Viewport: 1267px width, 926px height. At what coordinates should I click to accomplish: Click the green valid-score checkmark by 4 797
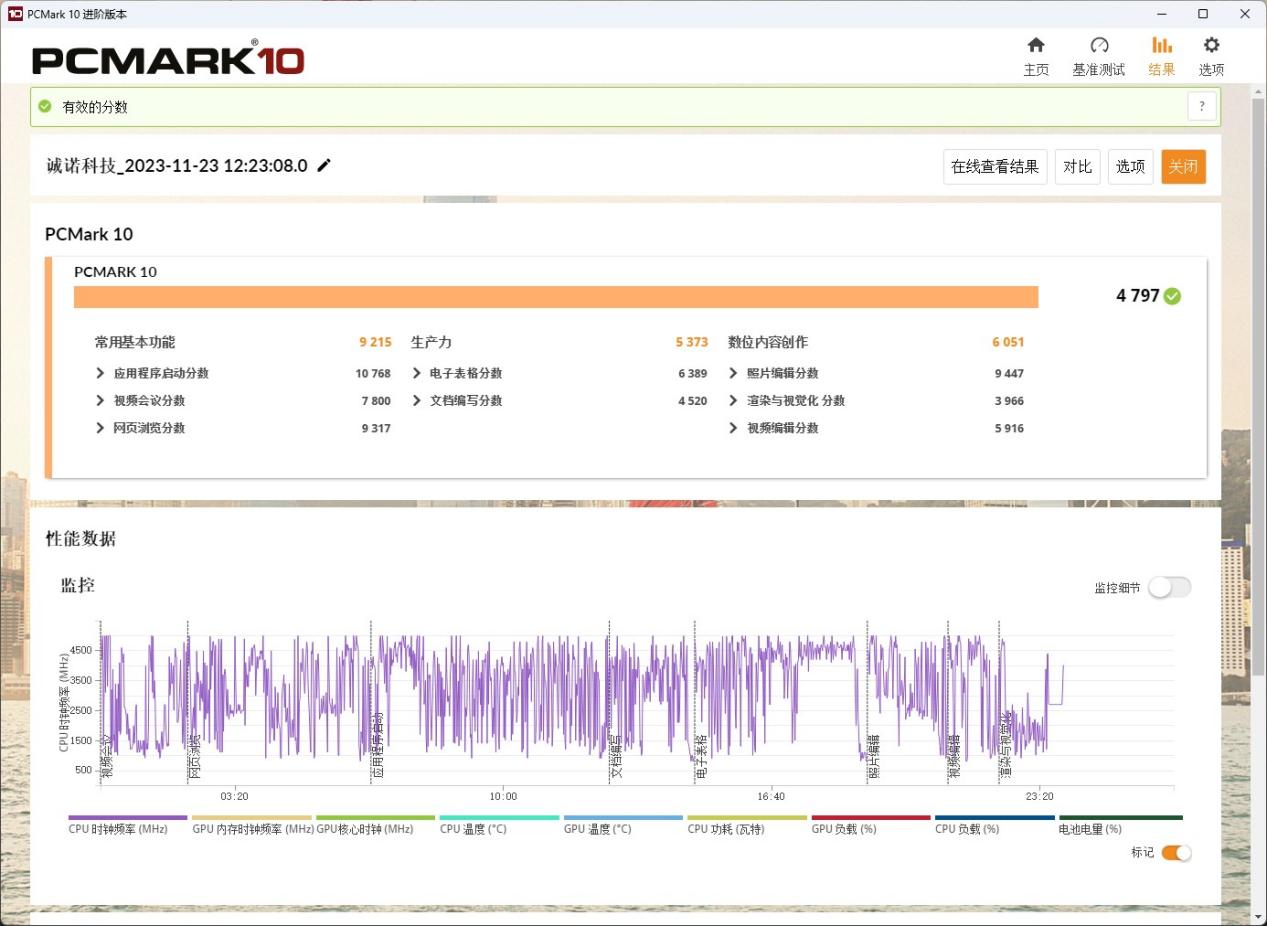[1173, 296]
